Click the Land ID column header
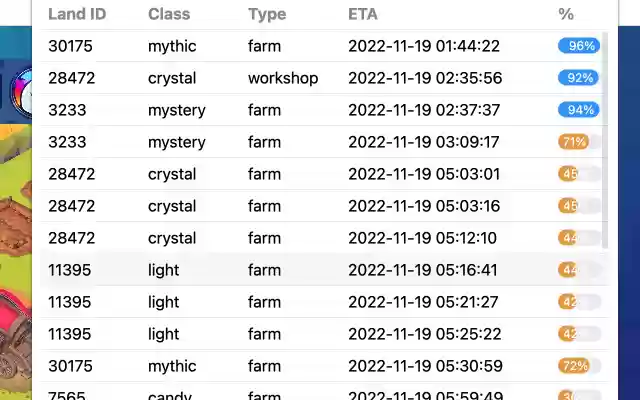This screenshot has width=640, height=400. (77, 14)
